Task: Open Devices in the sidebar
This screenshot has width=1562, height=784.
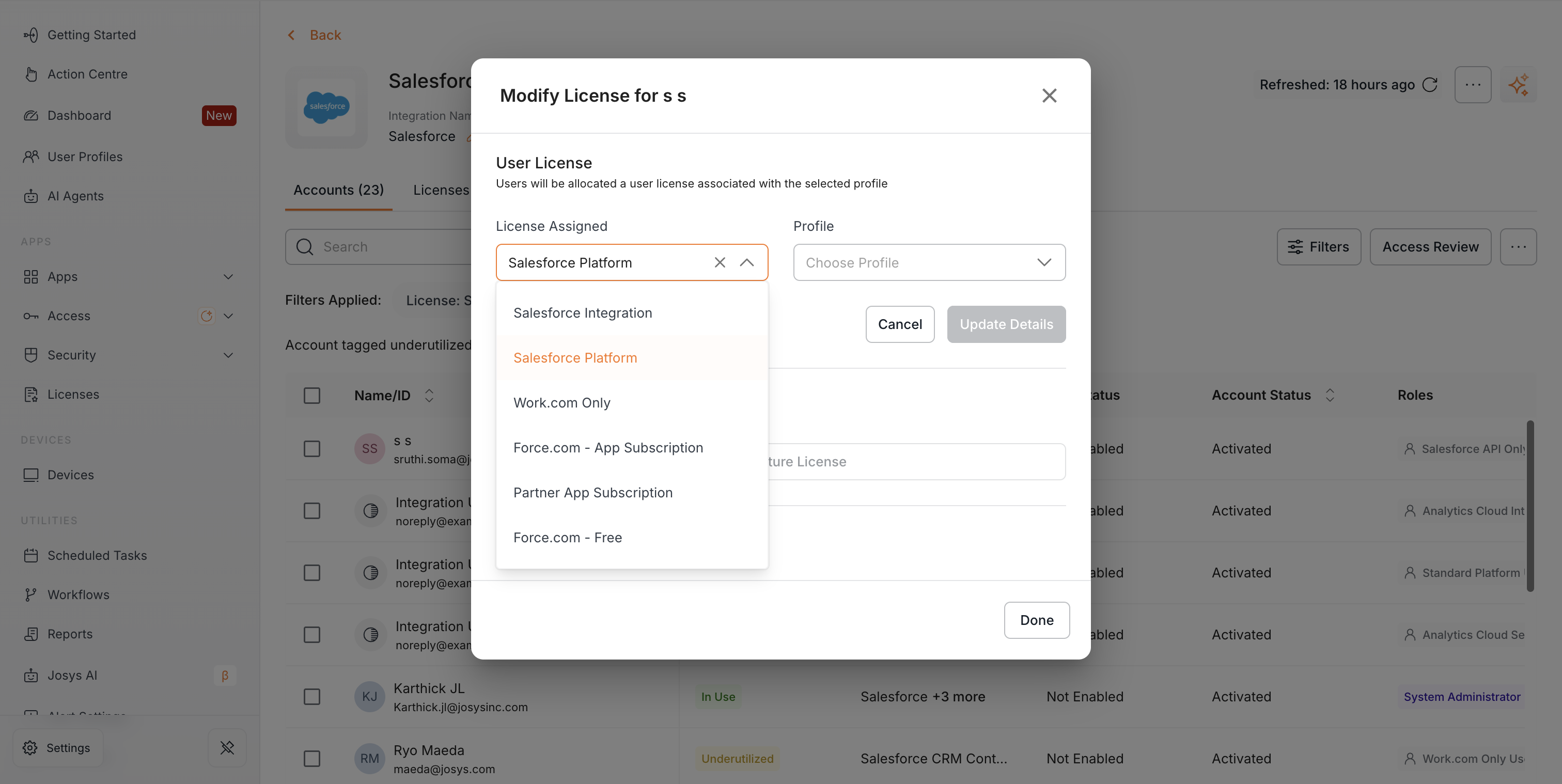Action: point(70,475)
